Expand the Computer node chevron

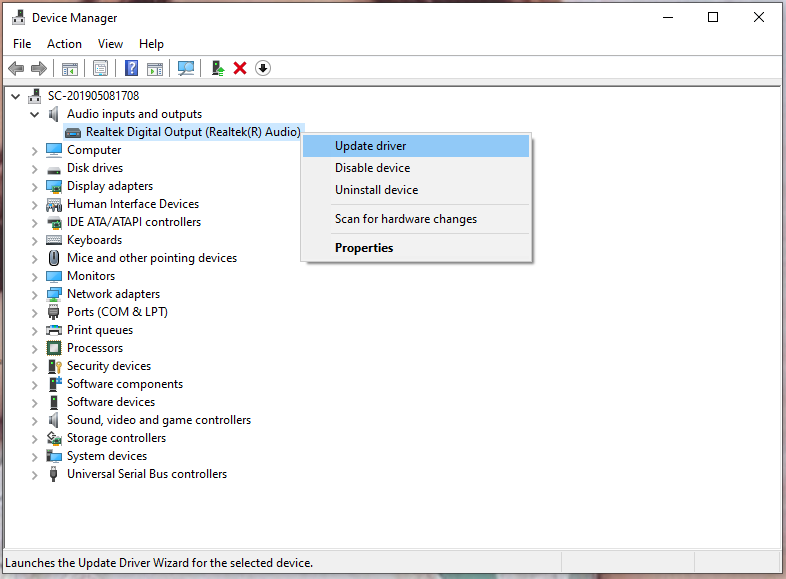(x=34, y=151)
